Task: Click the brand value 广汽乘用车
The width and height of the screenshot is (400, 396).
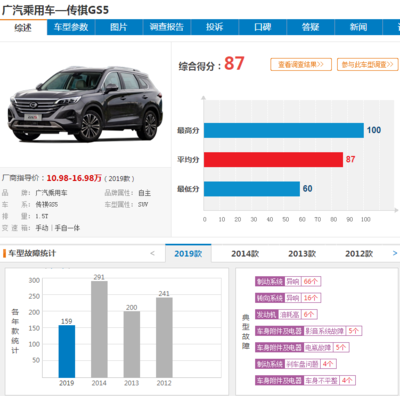Action: coord(51,193)
